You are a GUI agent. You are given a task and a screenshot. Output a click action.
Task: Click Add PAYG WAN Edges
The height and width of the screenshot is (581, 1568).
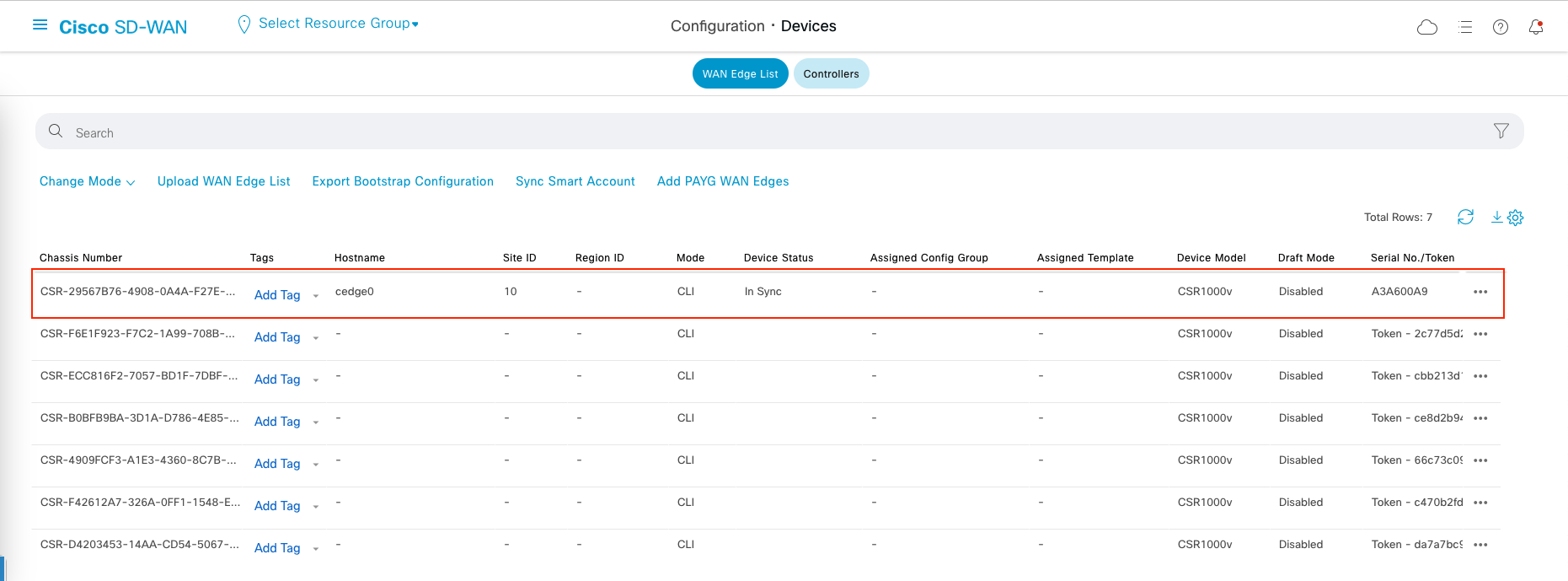click(x=723, y=181)
